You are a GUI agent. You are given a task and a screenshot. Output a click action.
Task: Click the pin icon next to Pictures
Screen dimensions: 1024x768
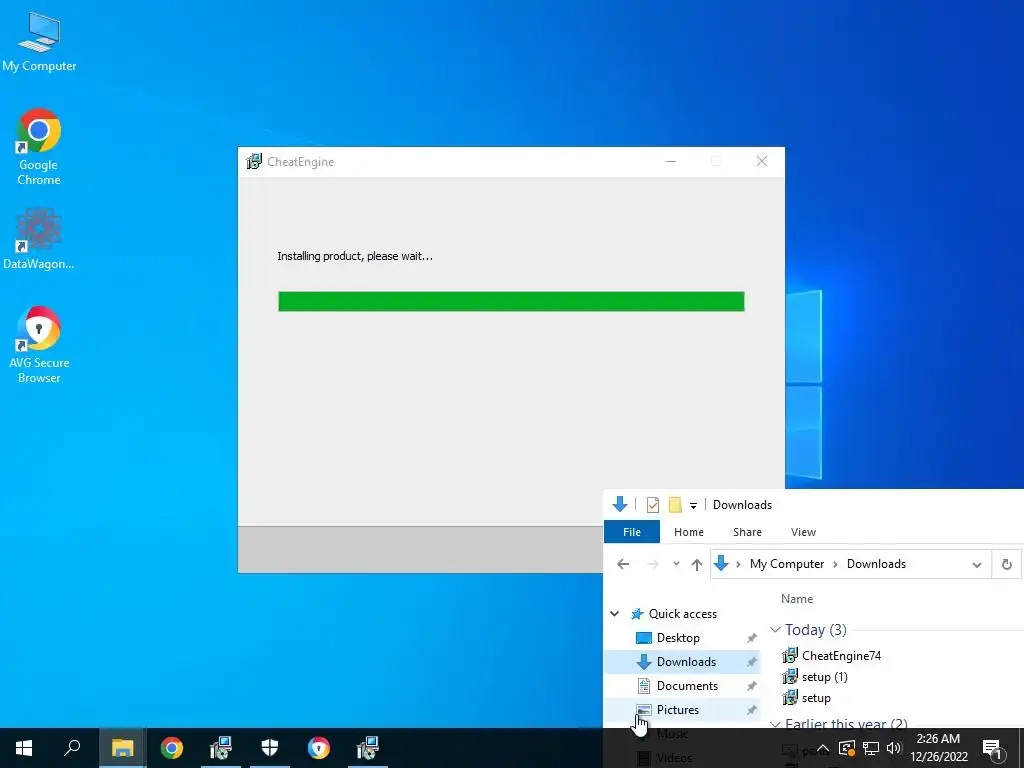pos(752,710)
